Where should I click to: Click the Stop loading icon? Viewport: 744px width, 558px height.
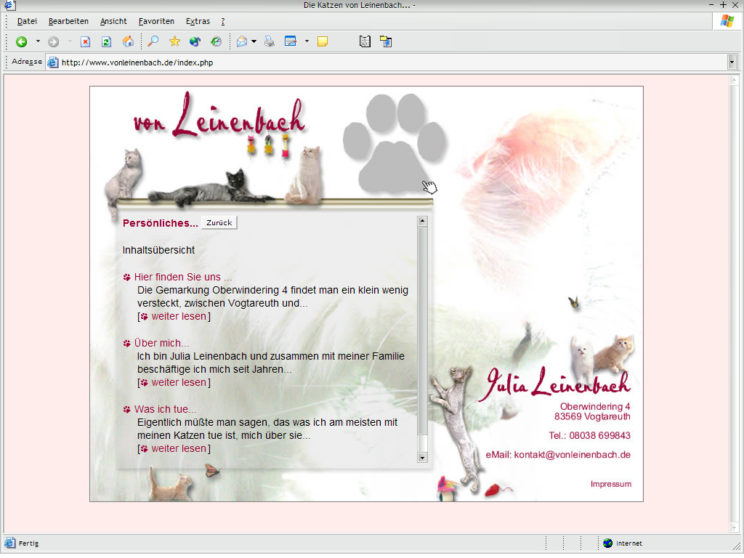pos(85,42)
